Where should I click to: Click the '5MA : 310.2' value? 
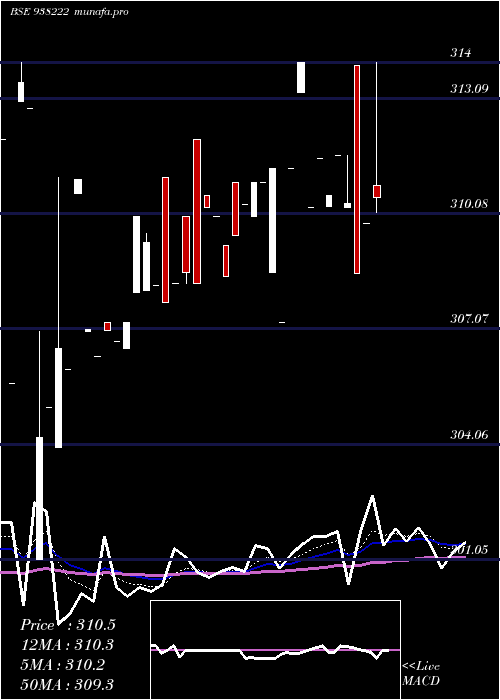(62, 665)
